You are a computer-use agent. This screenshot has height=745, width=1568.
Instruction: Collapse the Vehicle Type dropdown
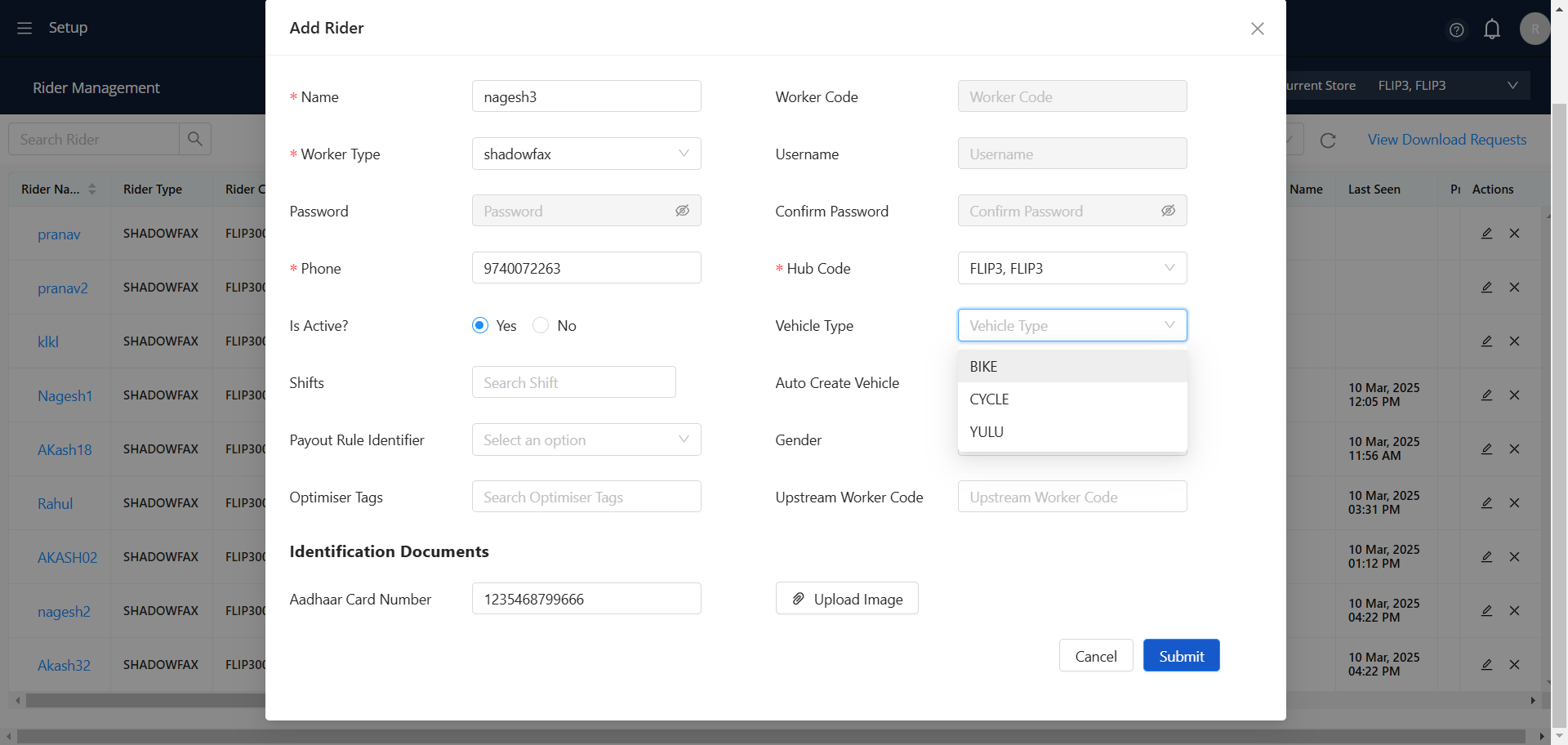(1072, 325)
